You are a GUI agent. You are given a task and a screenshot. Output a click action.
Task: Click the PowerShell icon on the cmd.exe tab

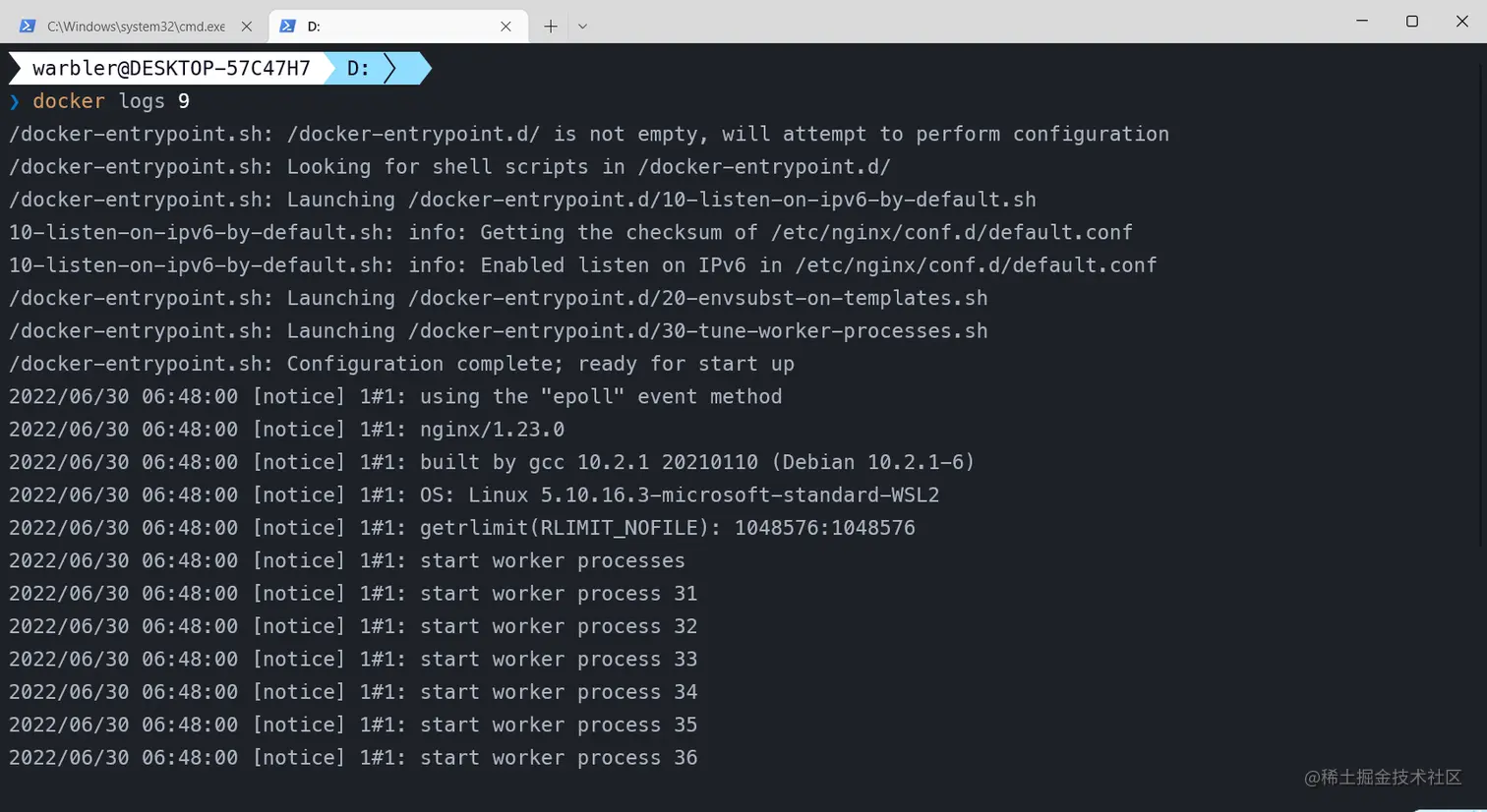[28, 27]
